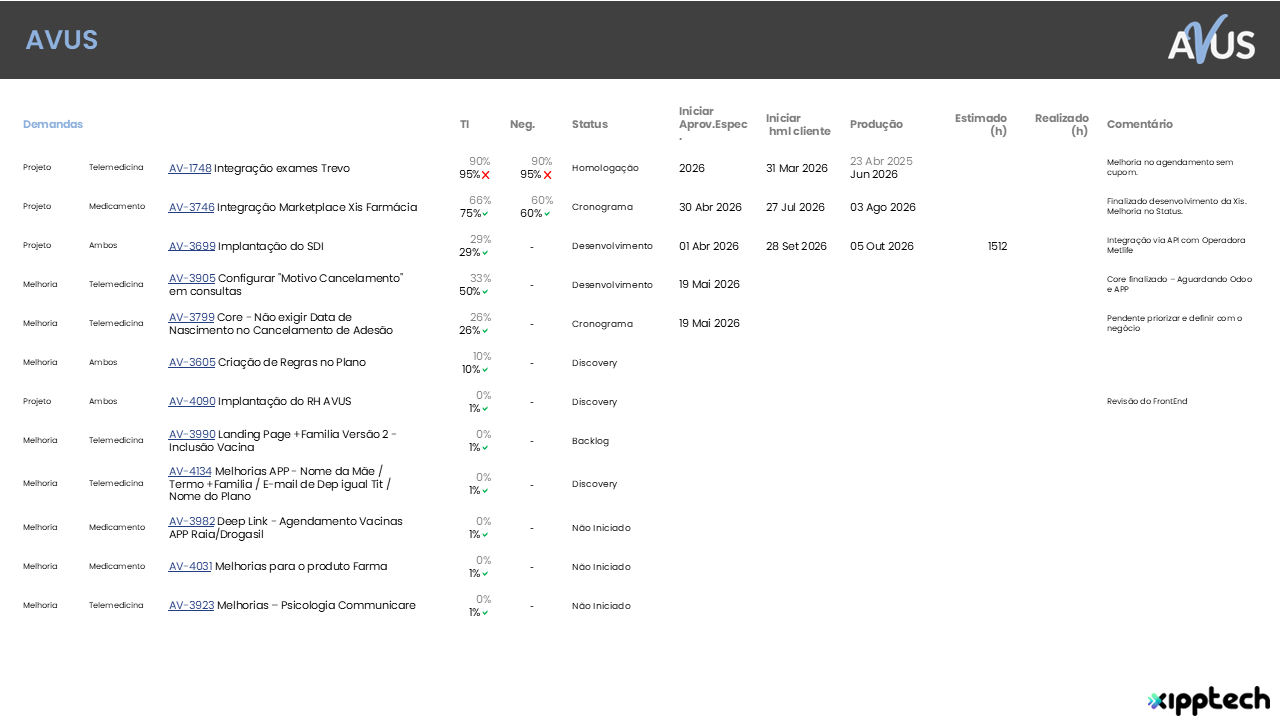Viewport: 1280px width, 720px height.
Task: Click the green check beside 10% for AV-3605
Action: [485, 370]
